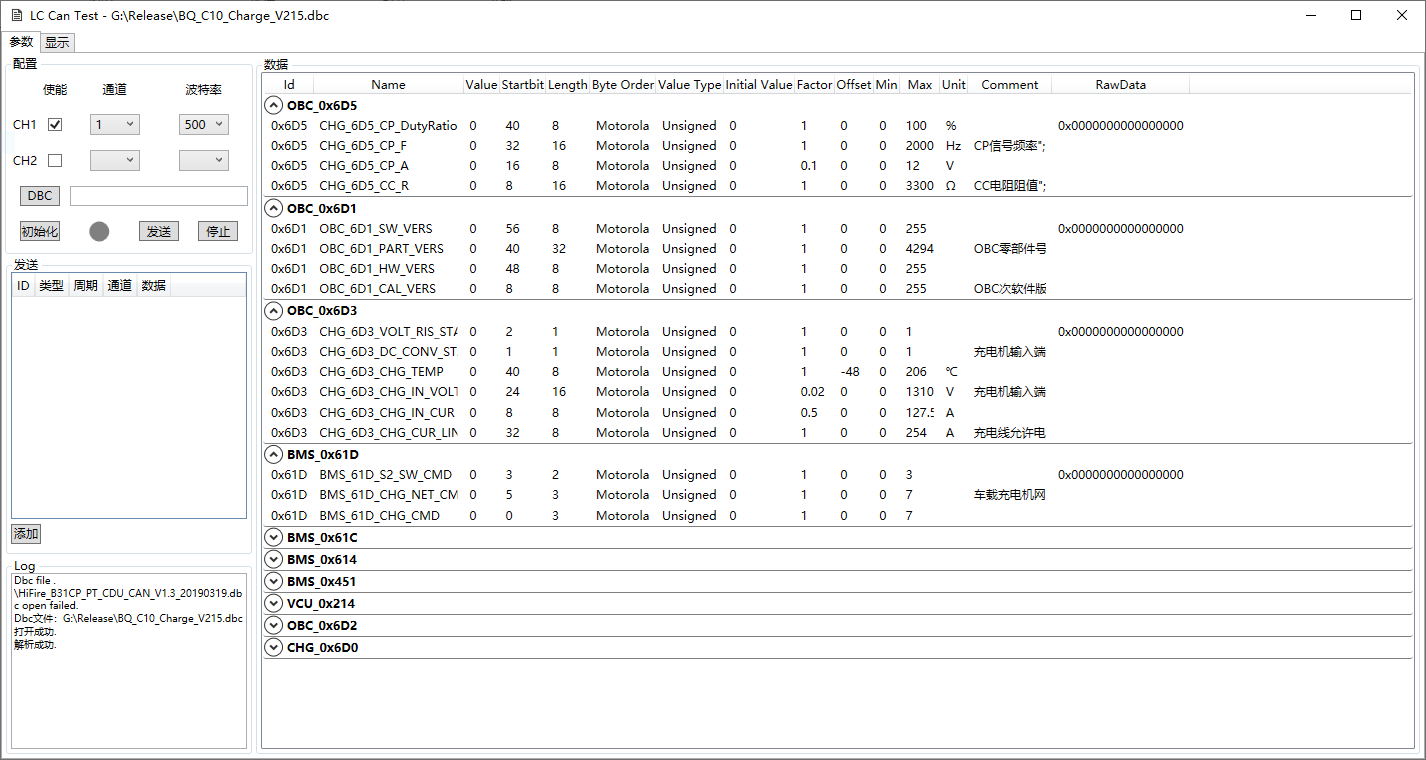Expand the BMS_0x614 group
Image resolution: width=1426 pixels, height=760 pixels.
coord(273,559)
